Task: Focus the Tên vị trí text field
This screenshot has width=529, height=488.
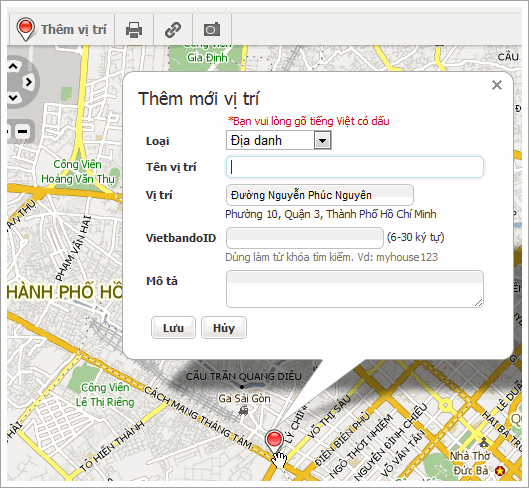Action: coord(355,167)
